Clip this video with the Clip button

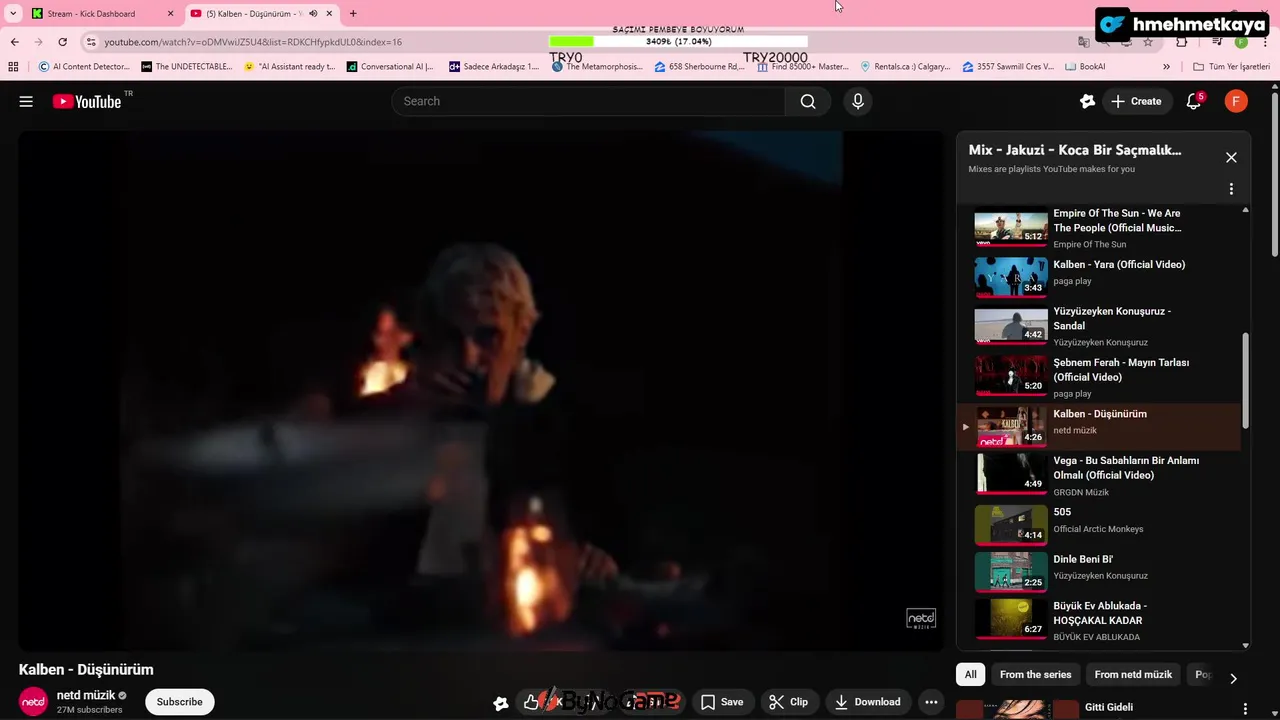pos(788,702)
